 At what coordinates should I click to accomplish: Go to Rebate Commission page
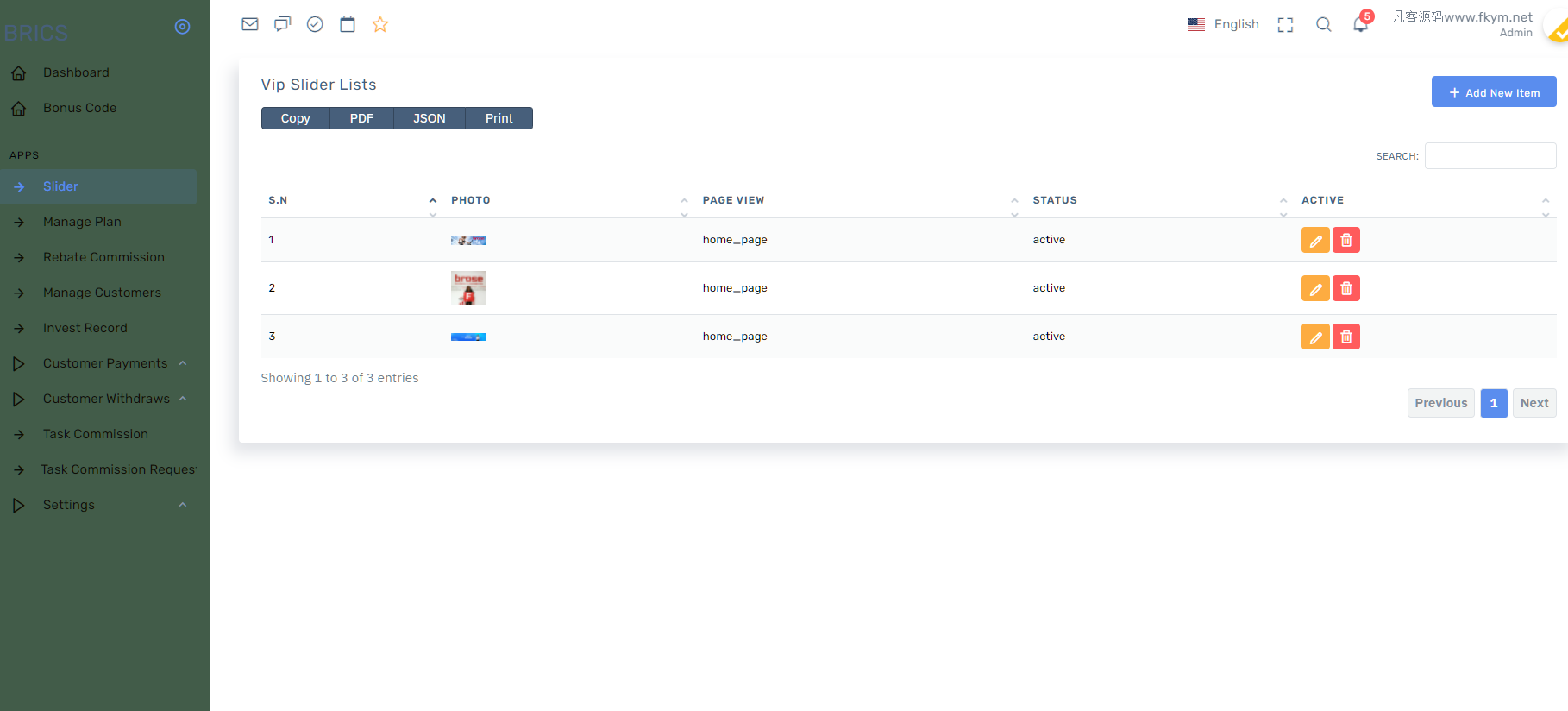point(103,257)
